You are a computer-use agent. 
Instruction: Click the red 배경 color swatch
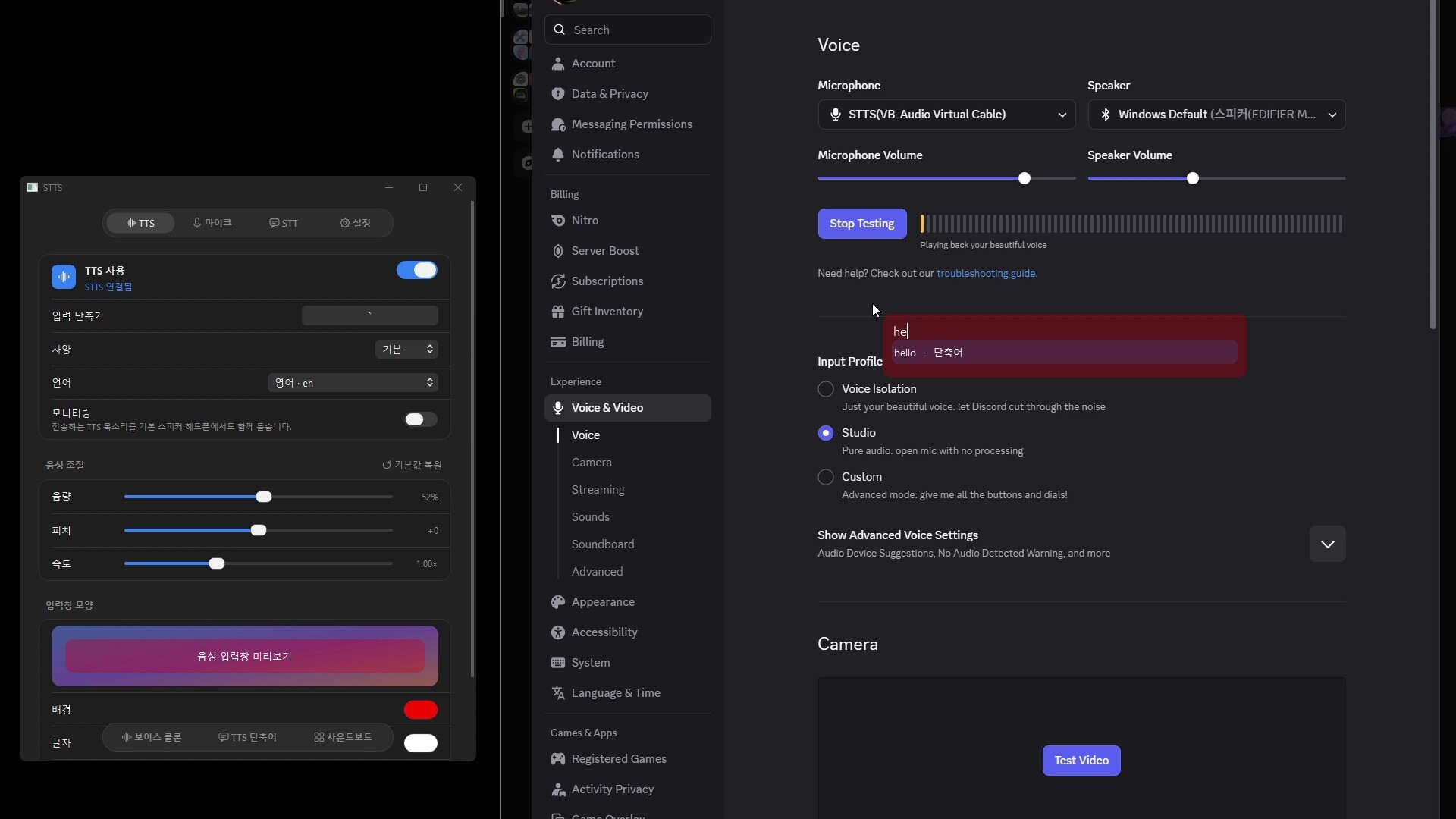tap(421, 710)
